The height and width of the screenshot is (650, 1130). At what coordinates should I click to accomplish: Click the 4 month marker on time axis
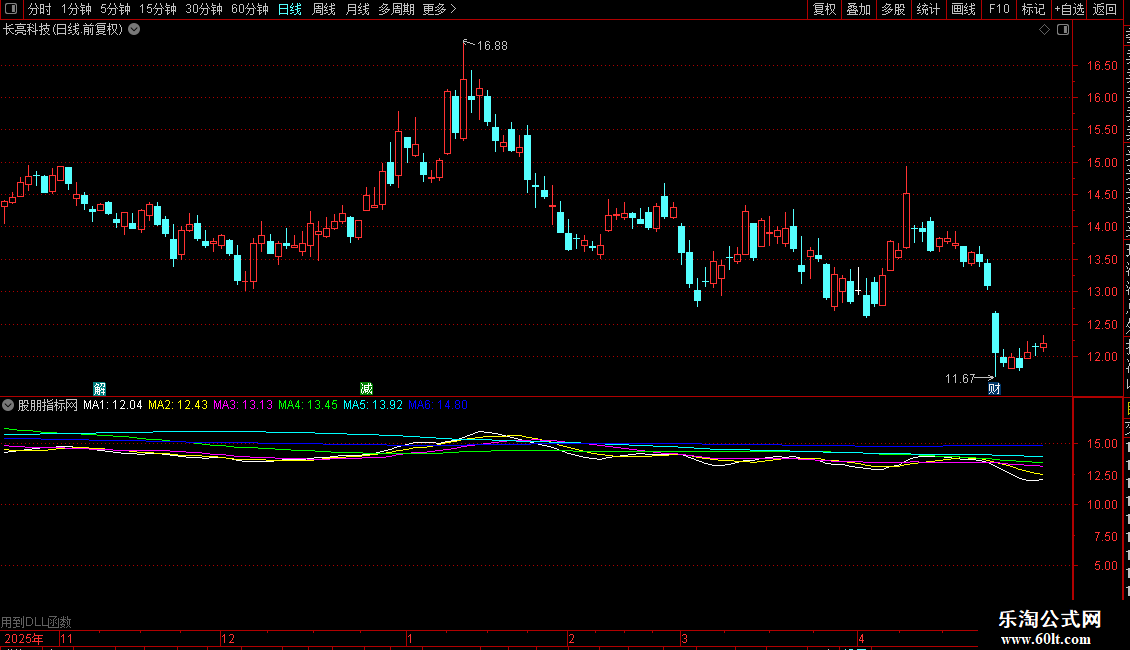pos(860,638)
